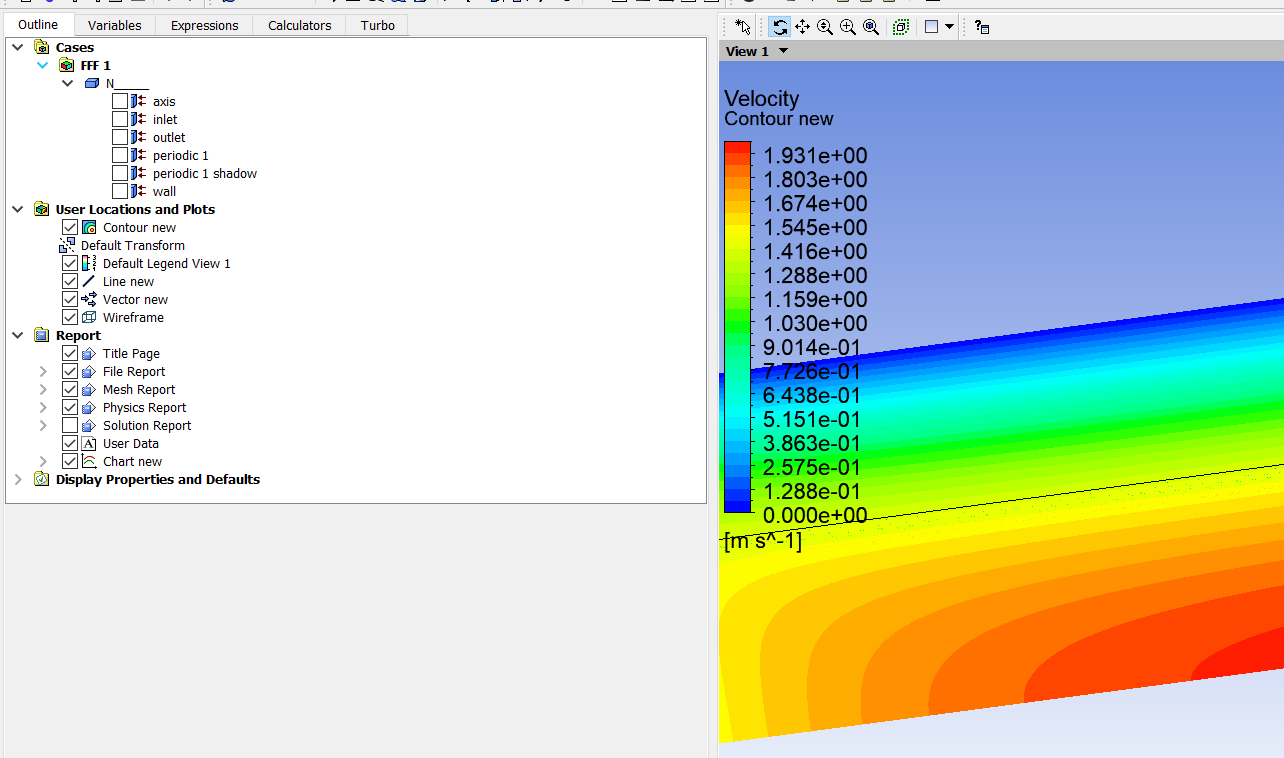
Task: Check the wall boundary checkbox
Action: (120, 192)
